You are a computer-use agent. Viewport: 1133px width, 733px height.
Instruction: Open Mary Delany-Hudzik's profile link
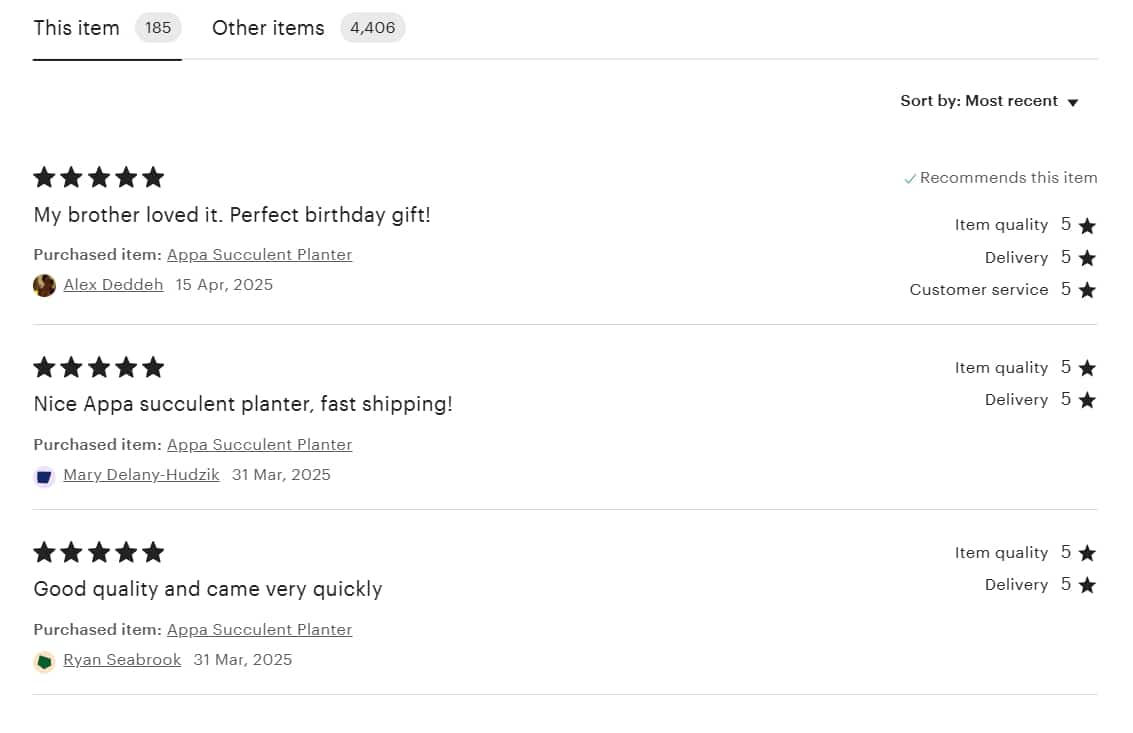tap(142, 475)
